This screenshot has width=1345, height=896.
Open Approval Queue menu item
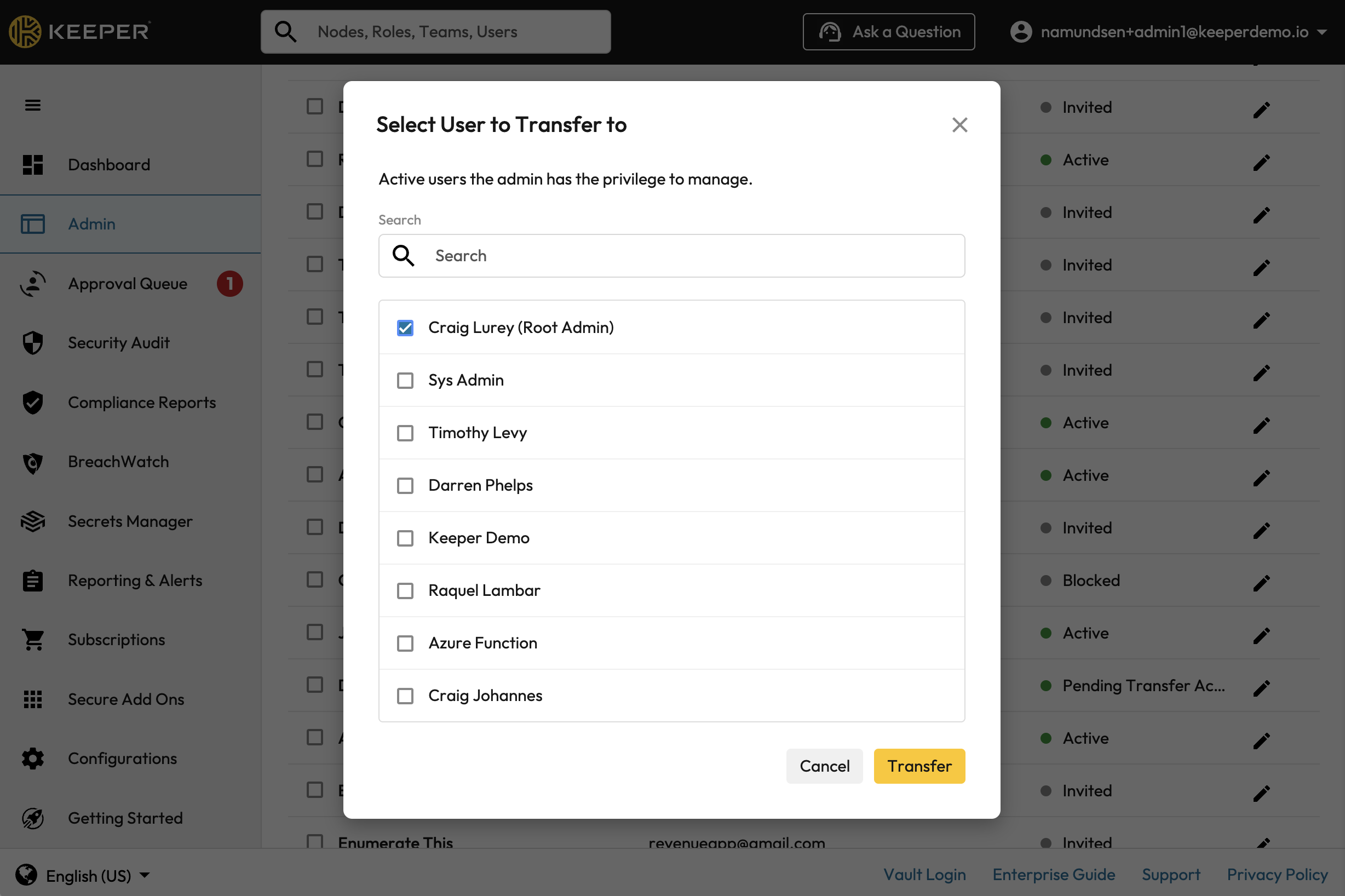pyautogui.click(x=128, y=284)
